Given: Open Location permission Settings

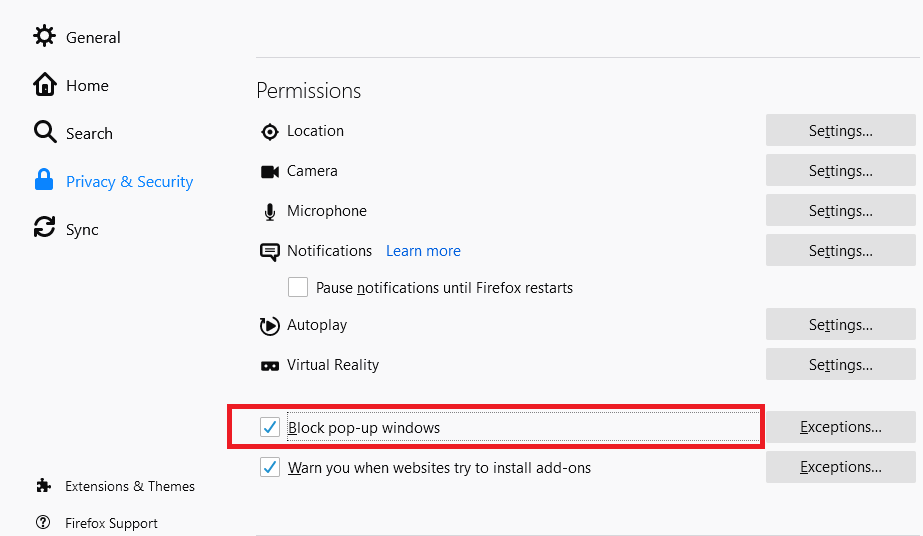Looking at the screenshot, I should tap(840, 131).
